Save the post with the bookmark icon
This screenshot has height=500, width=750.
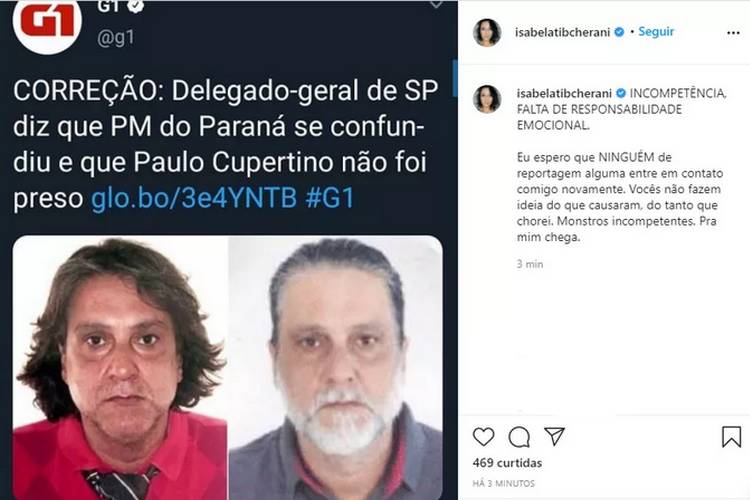coord(731,436)
